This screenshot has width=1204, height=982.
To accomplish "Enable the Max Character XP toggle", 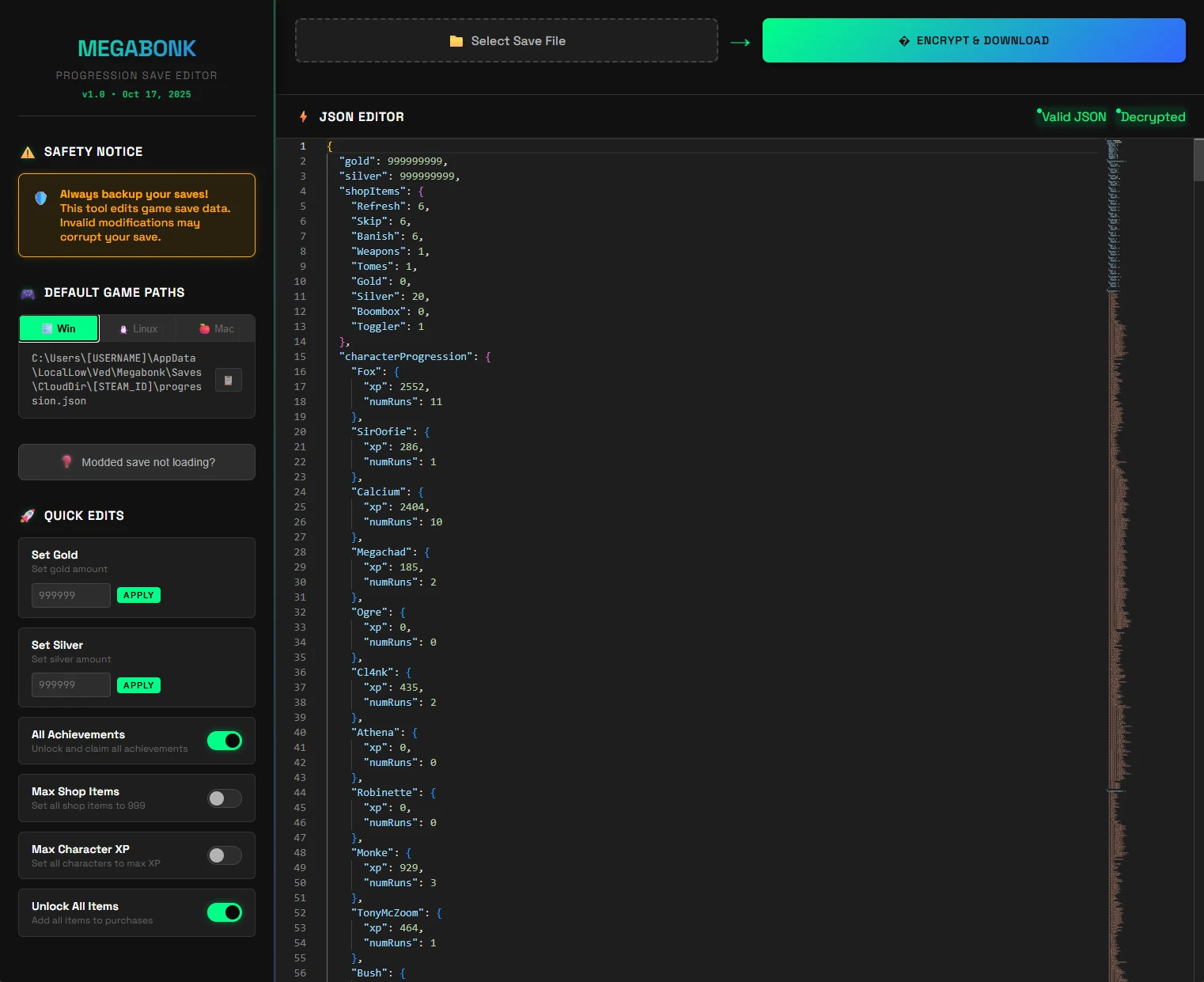I will [225, 855].
